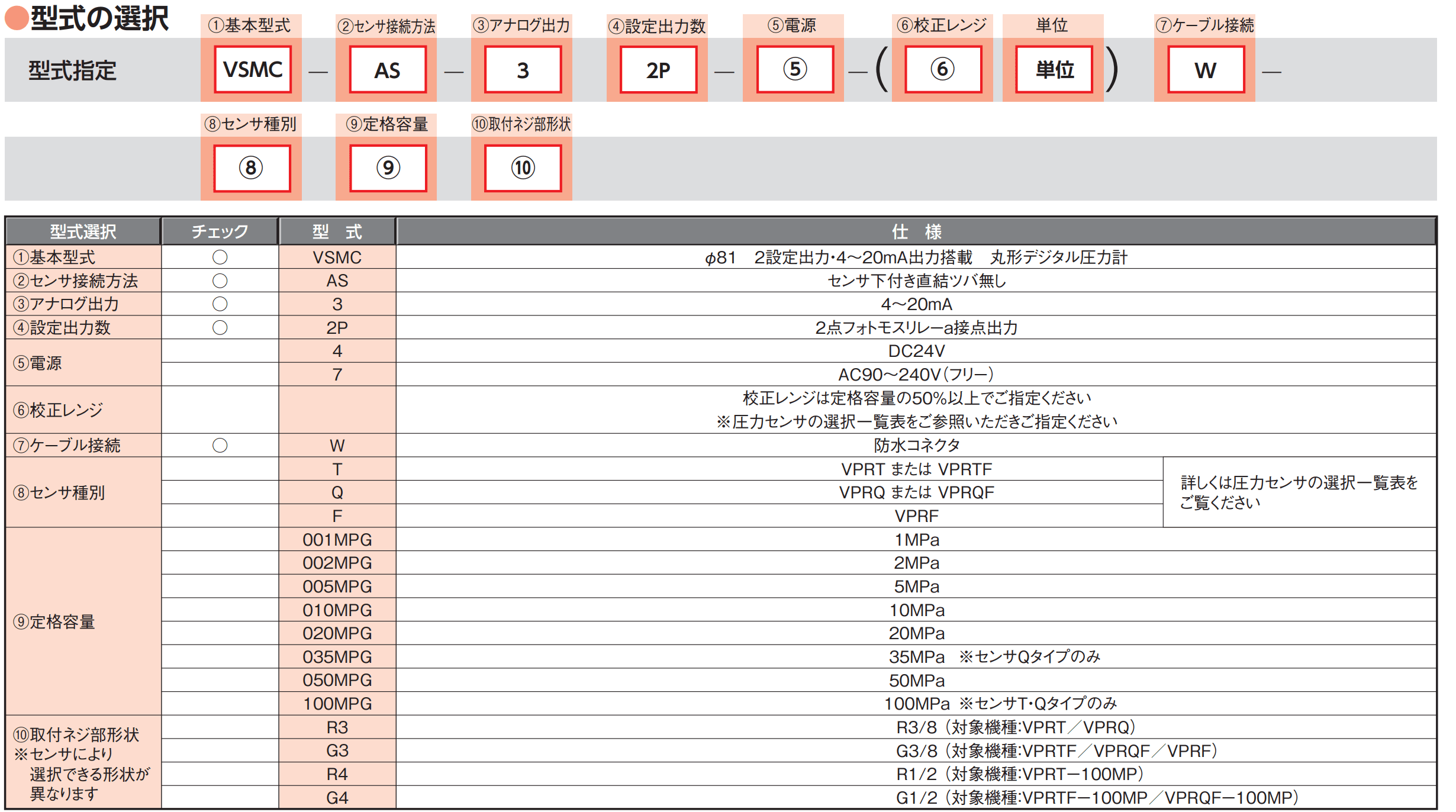This screenshot has height=812, width=1456.
Task: Toggle check circle in ③アナログ出力 row
Action: point(220,304)
